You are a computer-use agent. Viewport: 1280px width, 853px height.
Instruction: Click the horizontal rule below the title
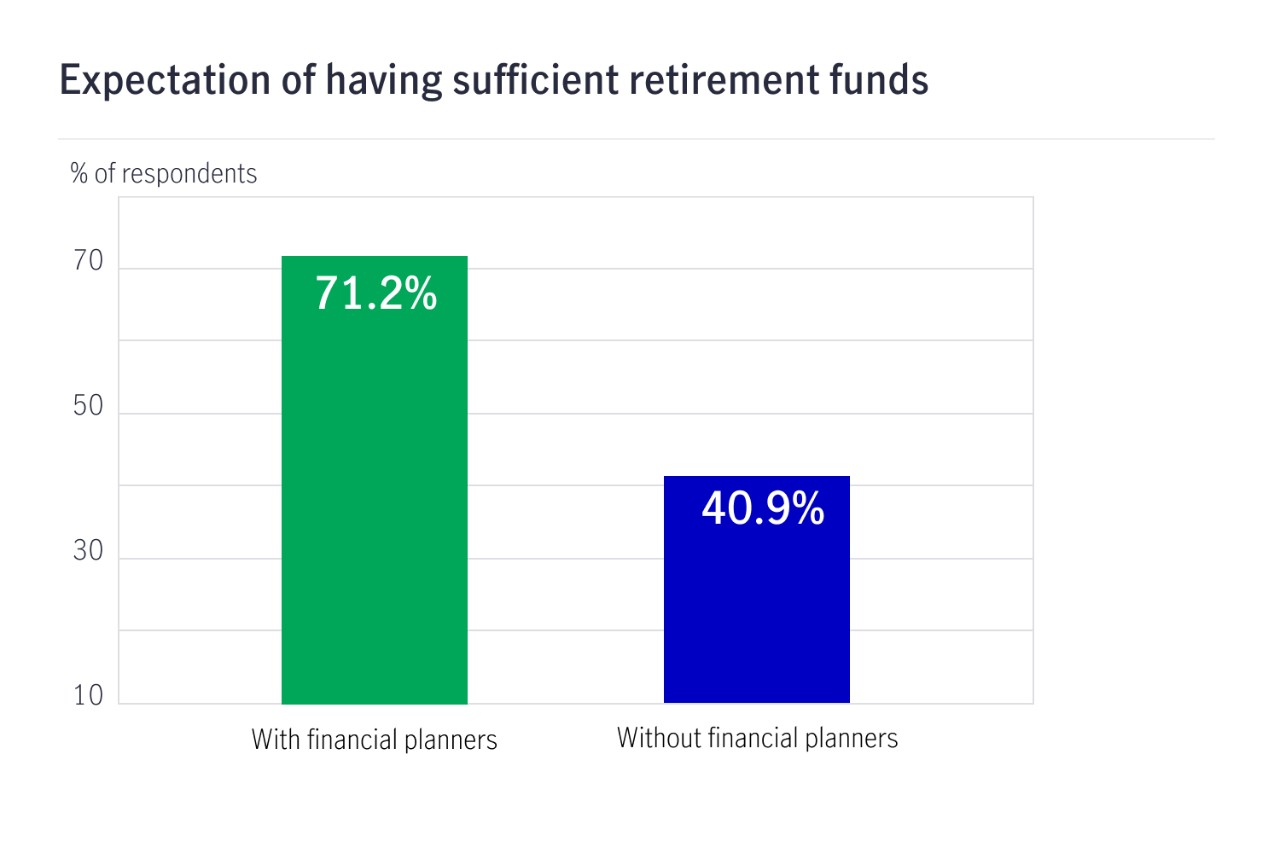637,139
